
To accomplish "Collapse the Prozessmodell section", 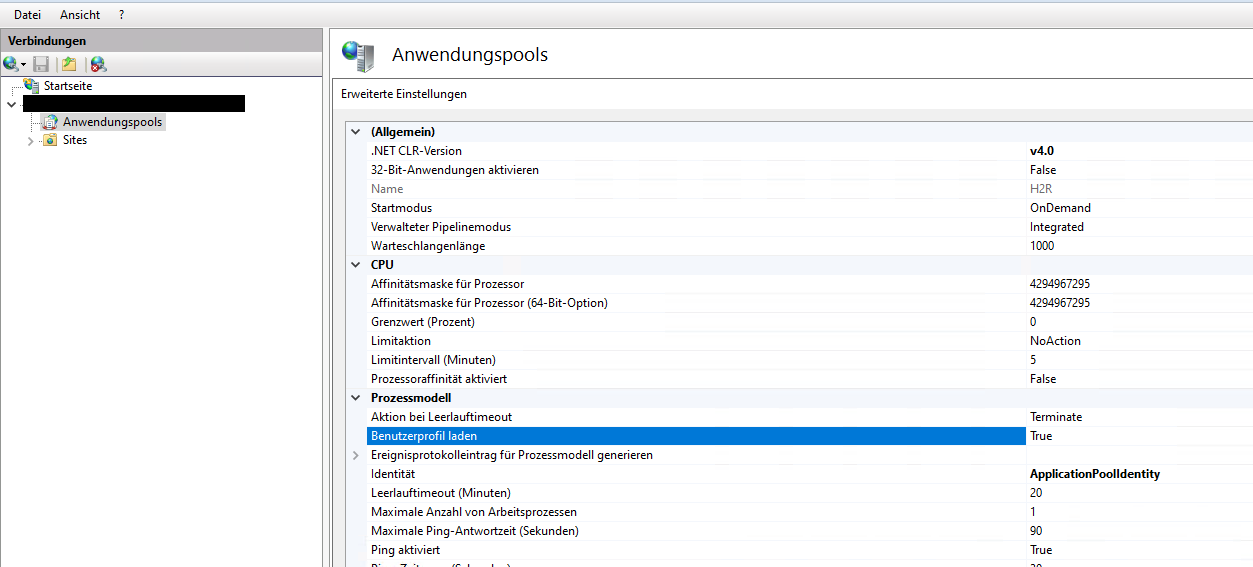I will [355, 398].
